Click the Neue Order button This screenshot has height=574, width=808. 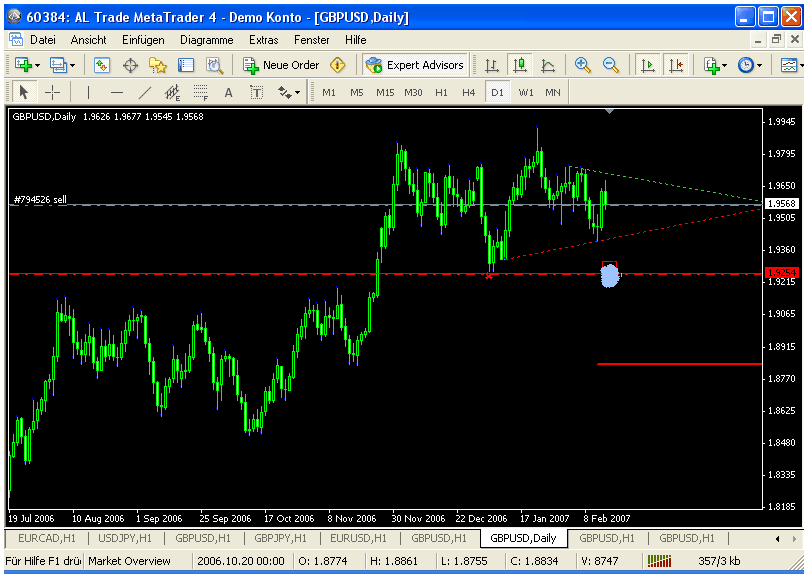pos(281,65)
